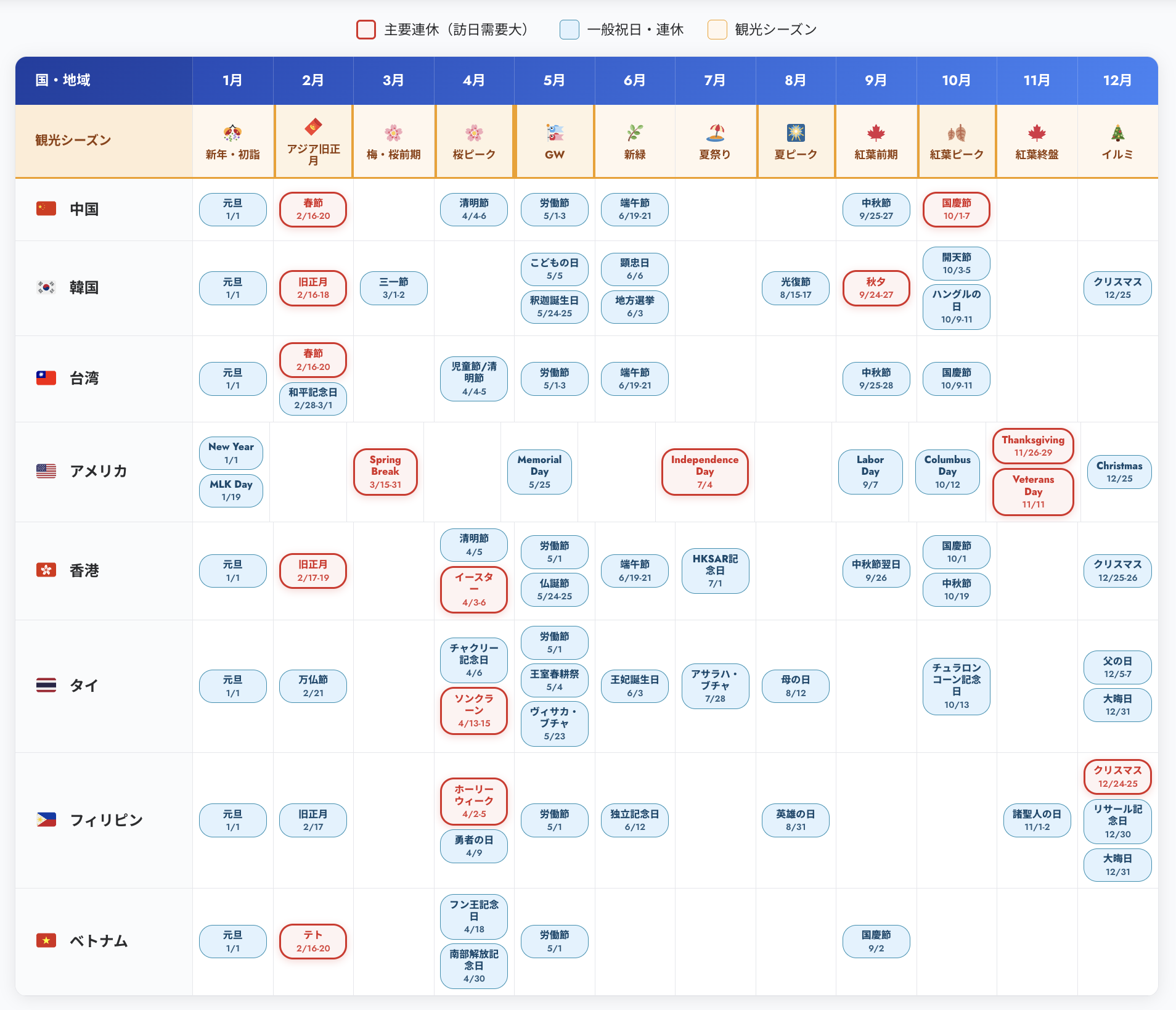Click the blue 一般祝日・連休 legend swatch
The height and width of the screenshot is (1010, 1176).
(569, 30)
